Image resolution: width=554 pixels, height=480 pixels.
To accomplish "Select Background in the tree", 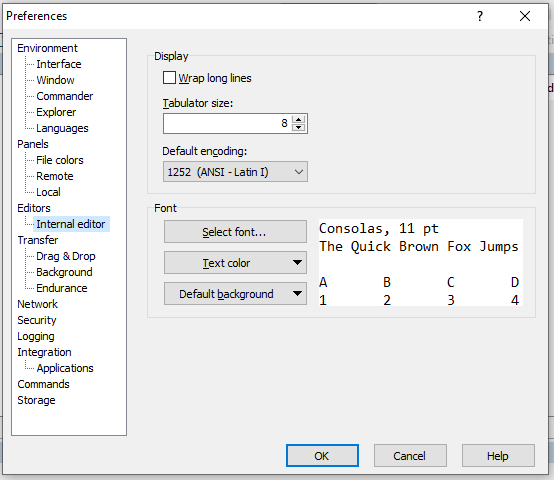I will pyautogui.click(x=64, y=272).
